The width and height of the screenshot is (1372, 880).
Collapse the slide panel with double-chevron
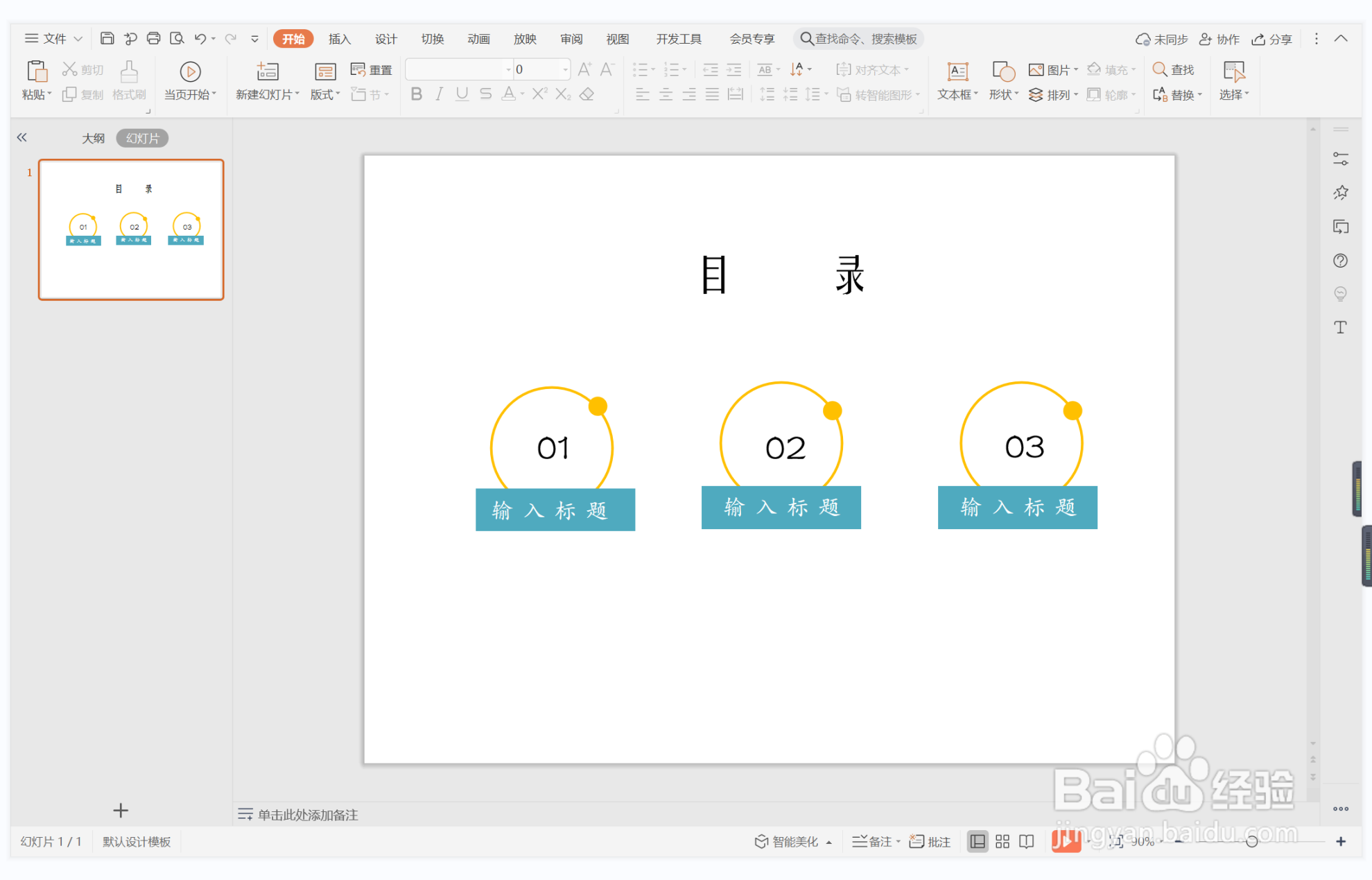(x=22, y=138)
